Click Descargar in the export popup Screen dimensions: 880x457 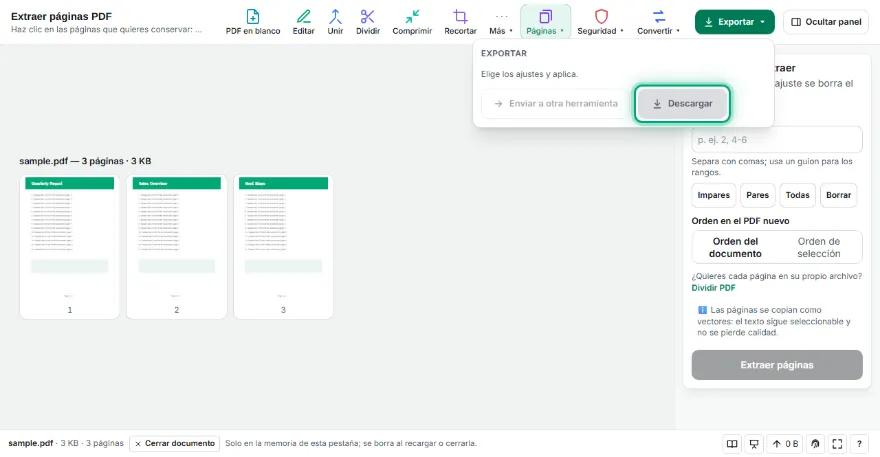[x=682, y=103]
